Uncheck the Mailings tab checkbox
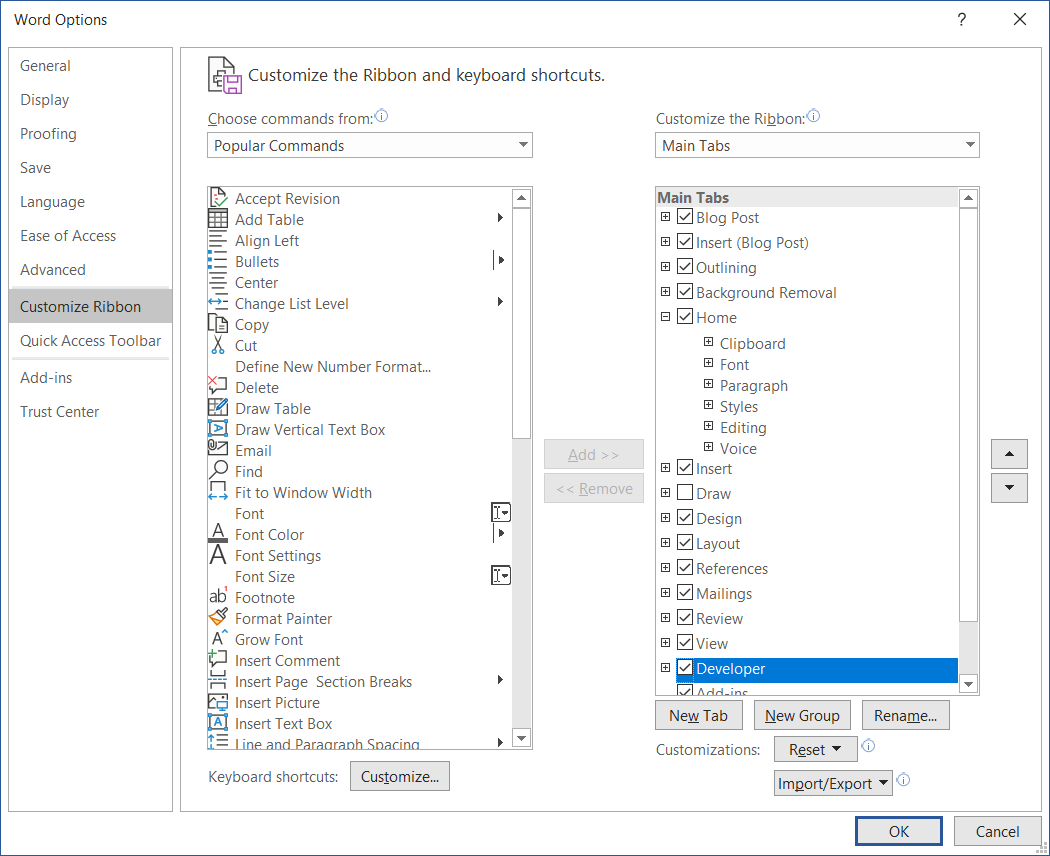The width and height of the screenshot is (1050, 856). click(x=685, y=593)
